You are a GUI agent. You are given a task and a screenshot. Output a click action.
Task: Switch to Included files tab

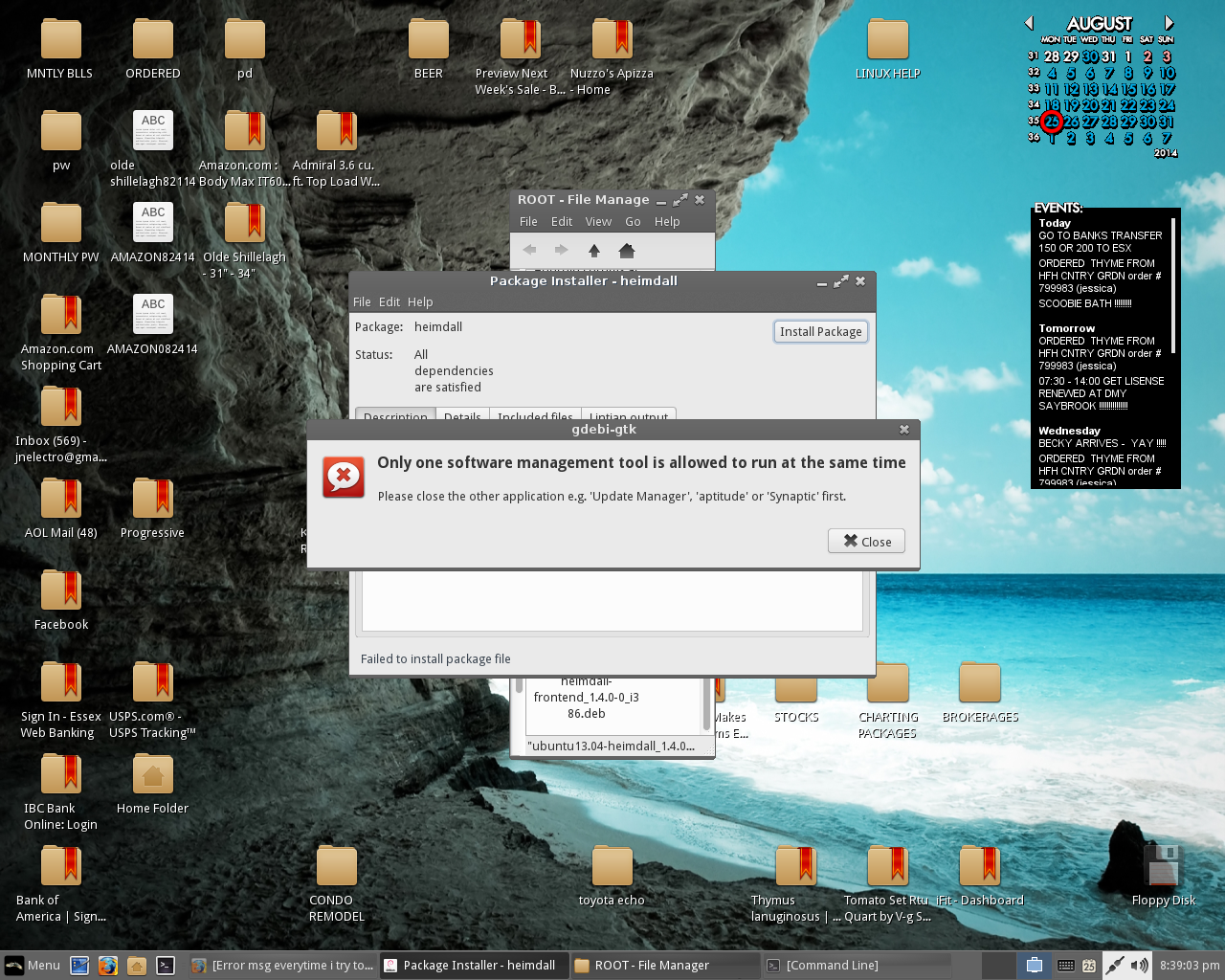coord(535,415)
